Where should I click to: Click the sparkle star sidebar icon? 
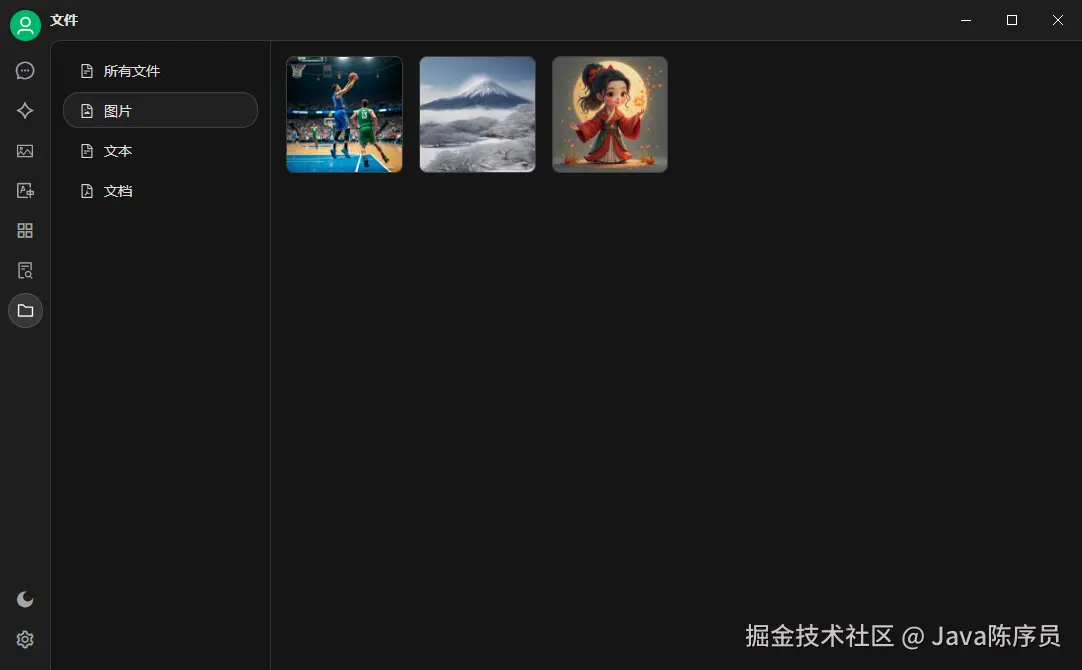click(25, 110)
